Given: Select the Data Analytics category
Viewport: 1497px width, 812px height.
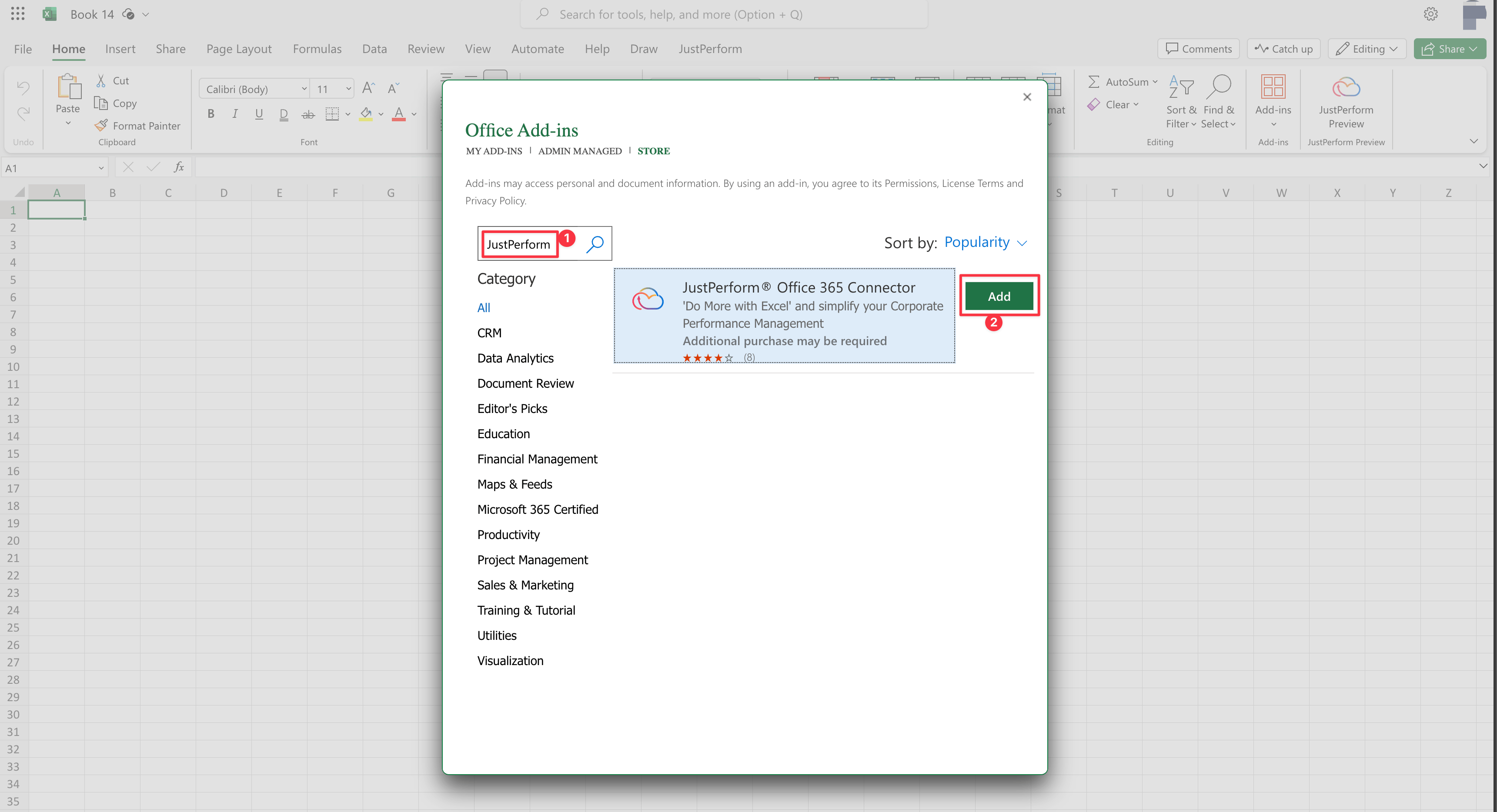Looking at the screenshot, I should pyautogui.click(x=515, y=358).
